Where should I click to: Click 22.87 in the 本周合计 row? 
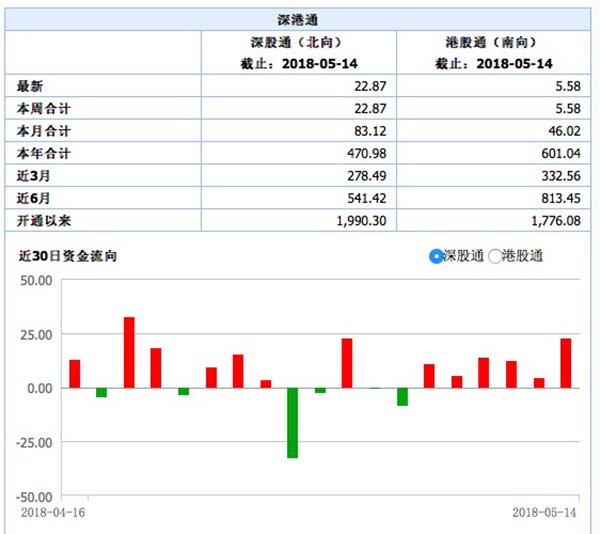pos(370,109)
